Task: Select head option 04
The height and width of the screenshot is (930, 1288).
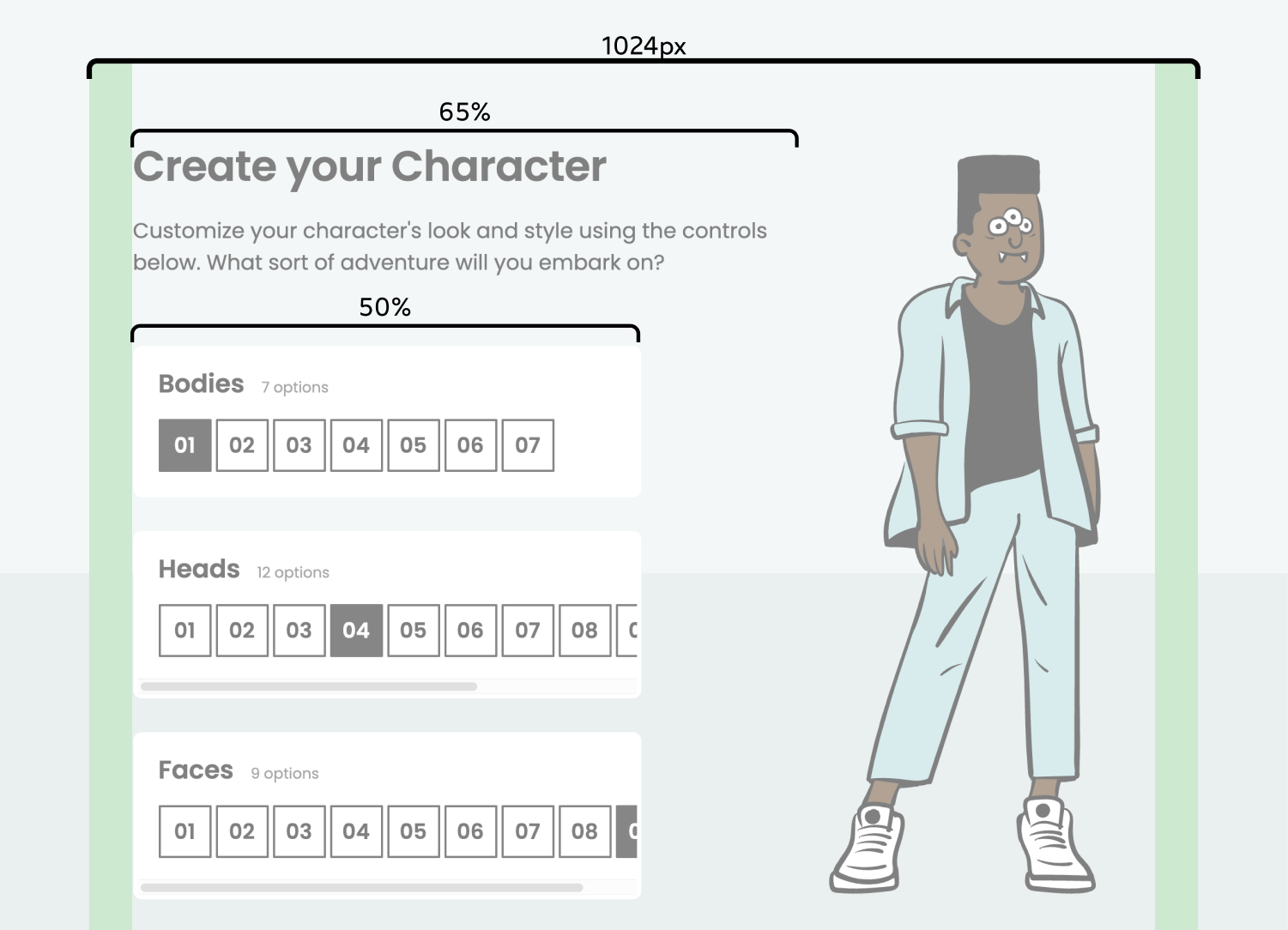Action: (356, 631)
